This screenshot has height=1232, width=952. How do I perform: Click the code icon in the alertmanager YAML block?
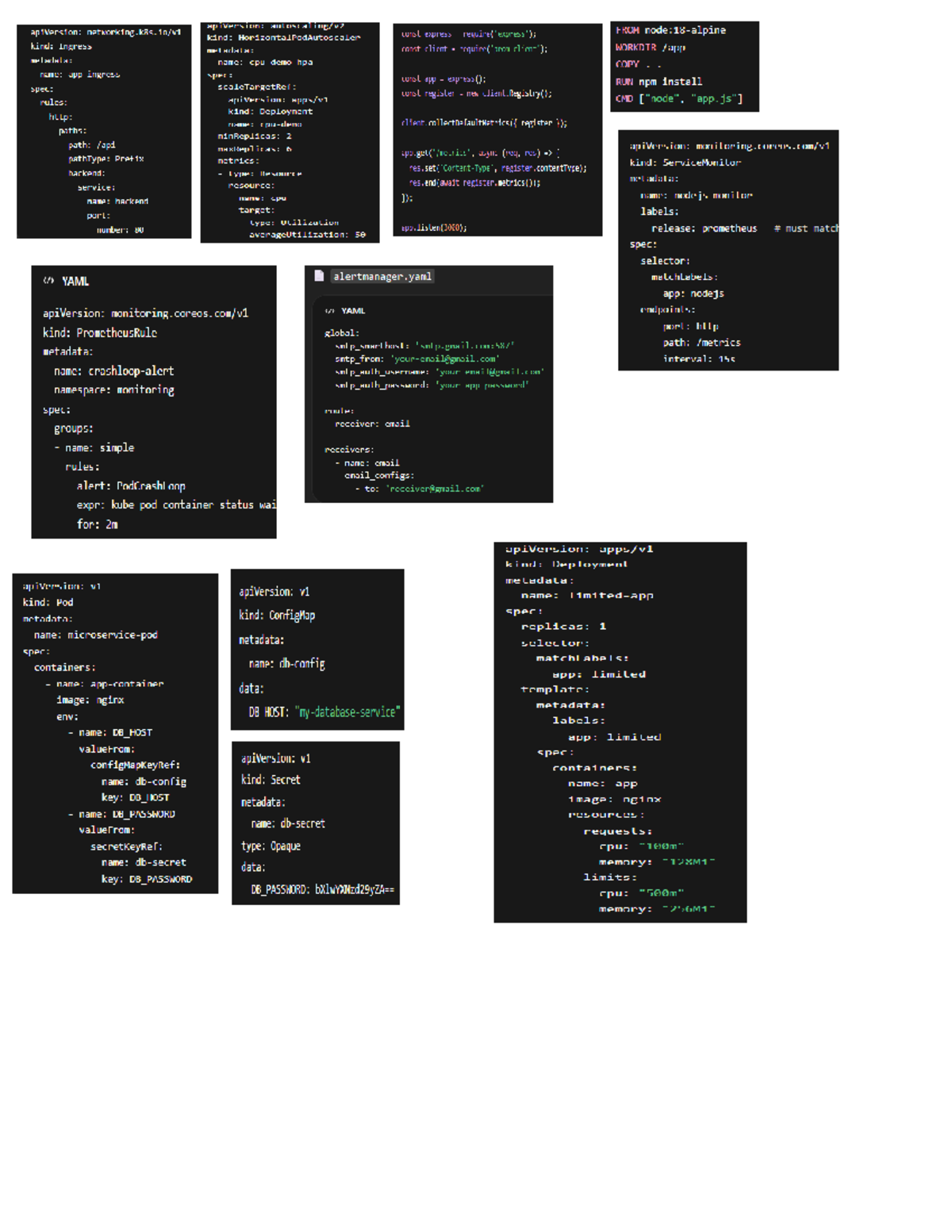point(330,311)
